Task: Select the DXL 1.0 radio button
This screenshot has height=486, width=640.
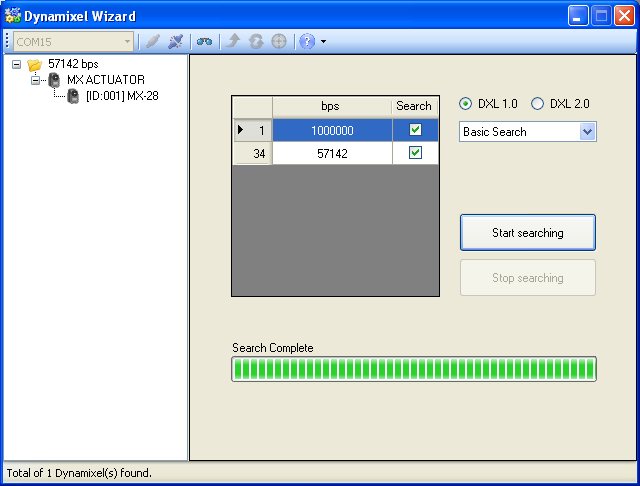Action: point(465,104)
